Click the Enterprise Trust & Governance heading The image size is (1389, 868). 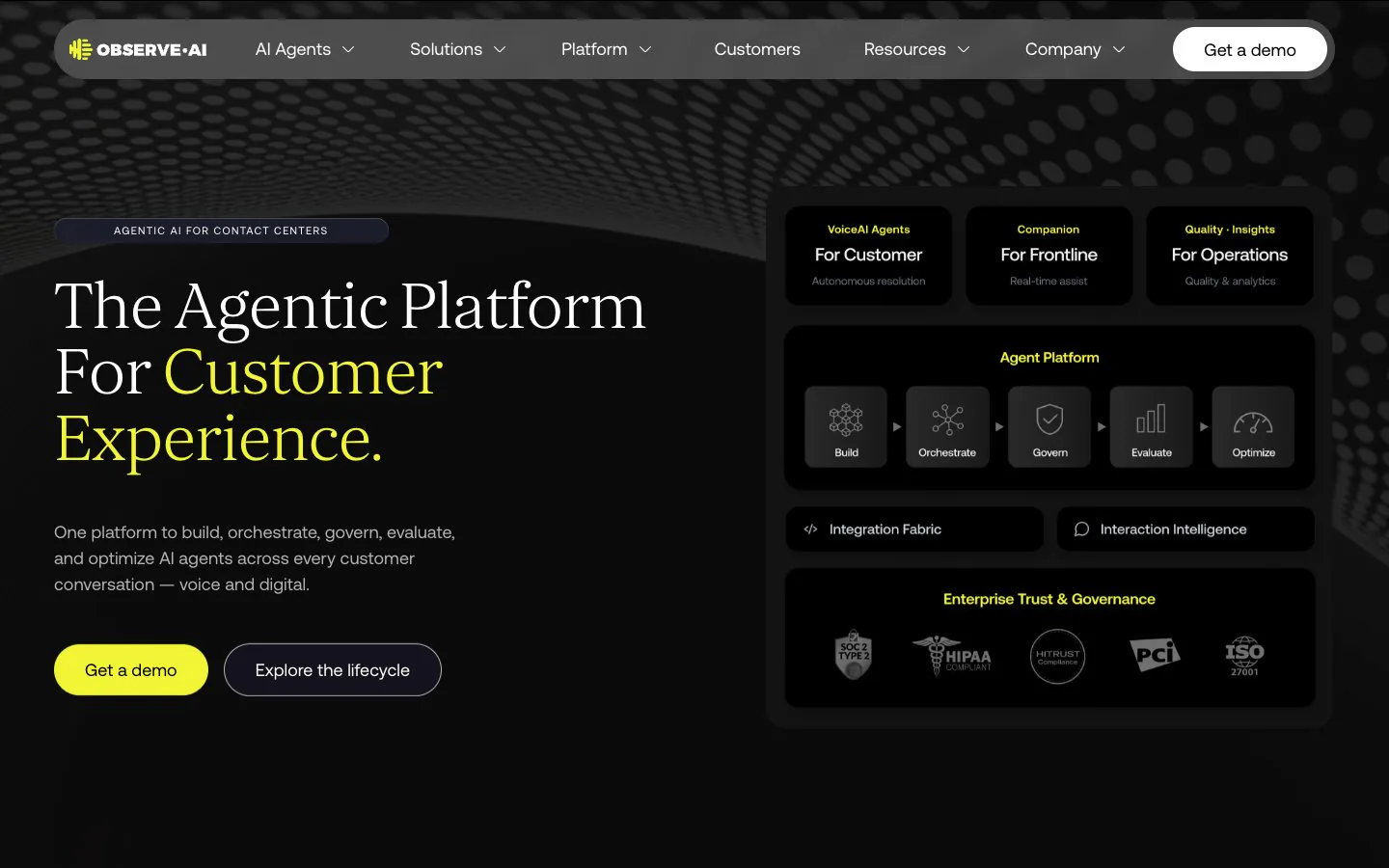(1049, 599)
